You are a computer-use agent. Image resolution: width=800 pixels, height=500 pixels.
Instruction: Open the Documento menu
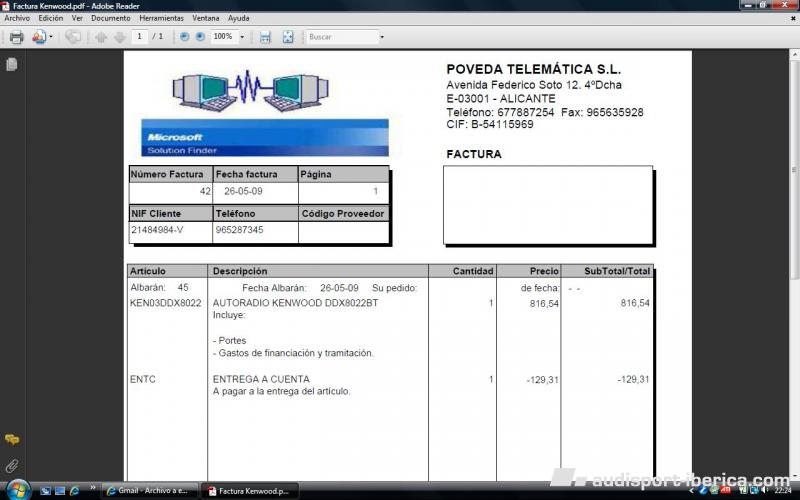click(x=111, y=18)
